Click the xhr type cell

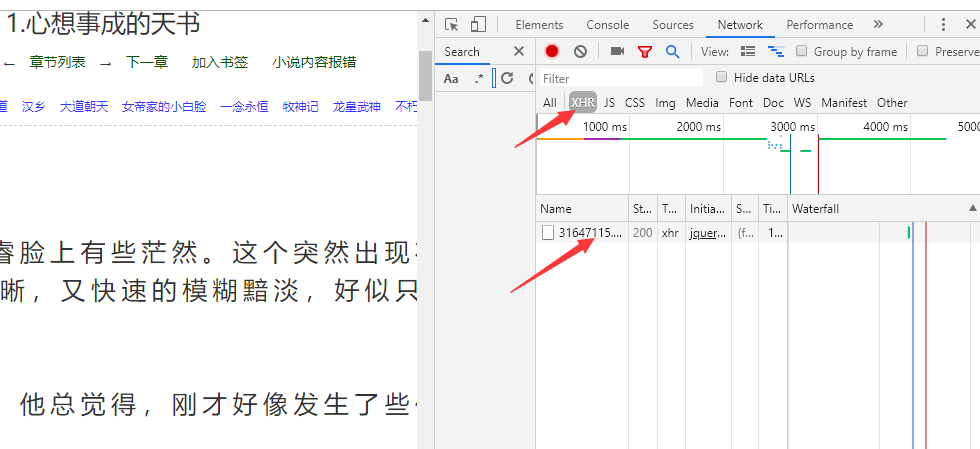coord(670,233)
